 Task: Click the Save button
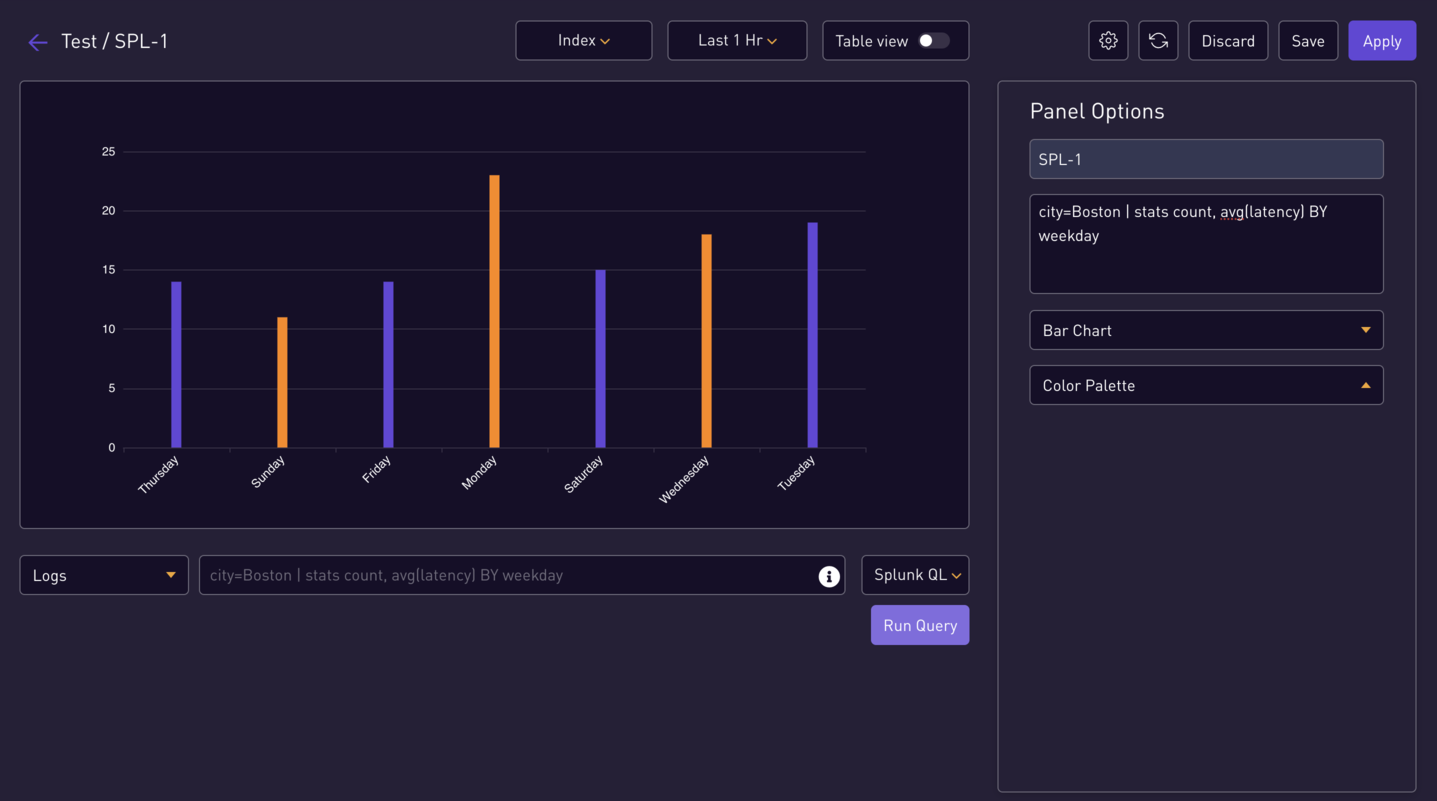[x=1308, y=41]
